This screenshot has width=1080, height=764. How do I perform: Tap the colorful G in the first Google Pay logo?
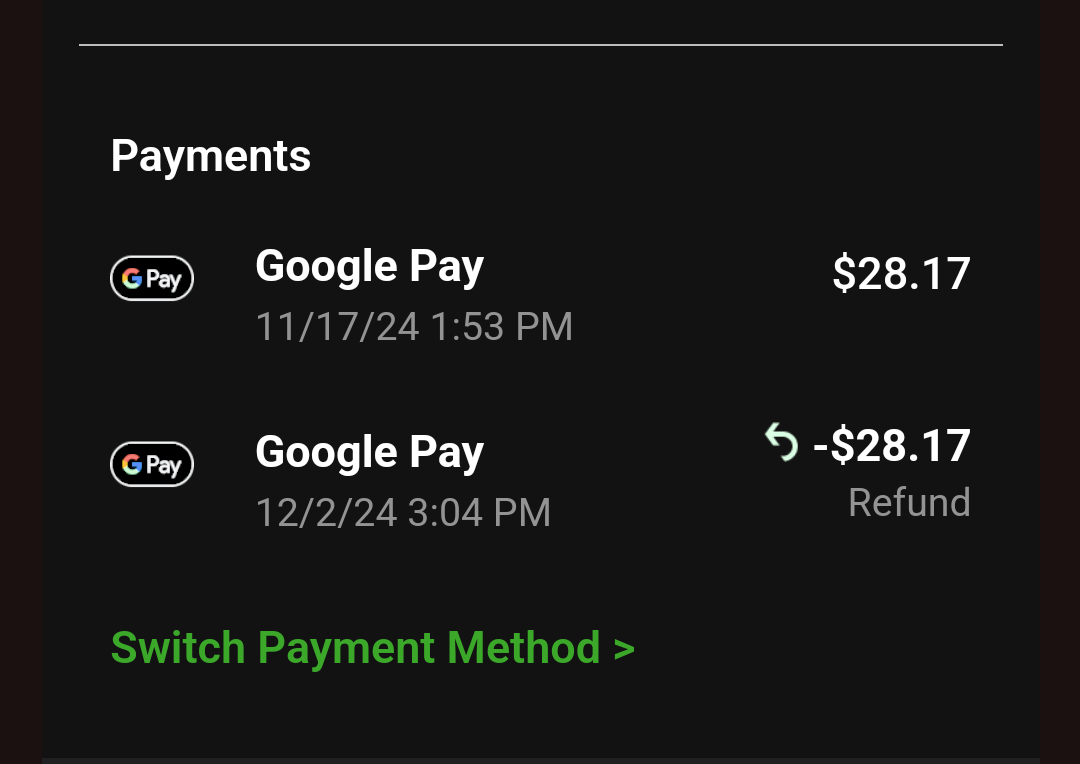point(132,279)
